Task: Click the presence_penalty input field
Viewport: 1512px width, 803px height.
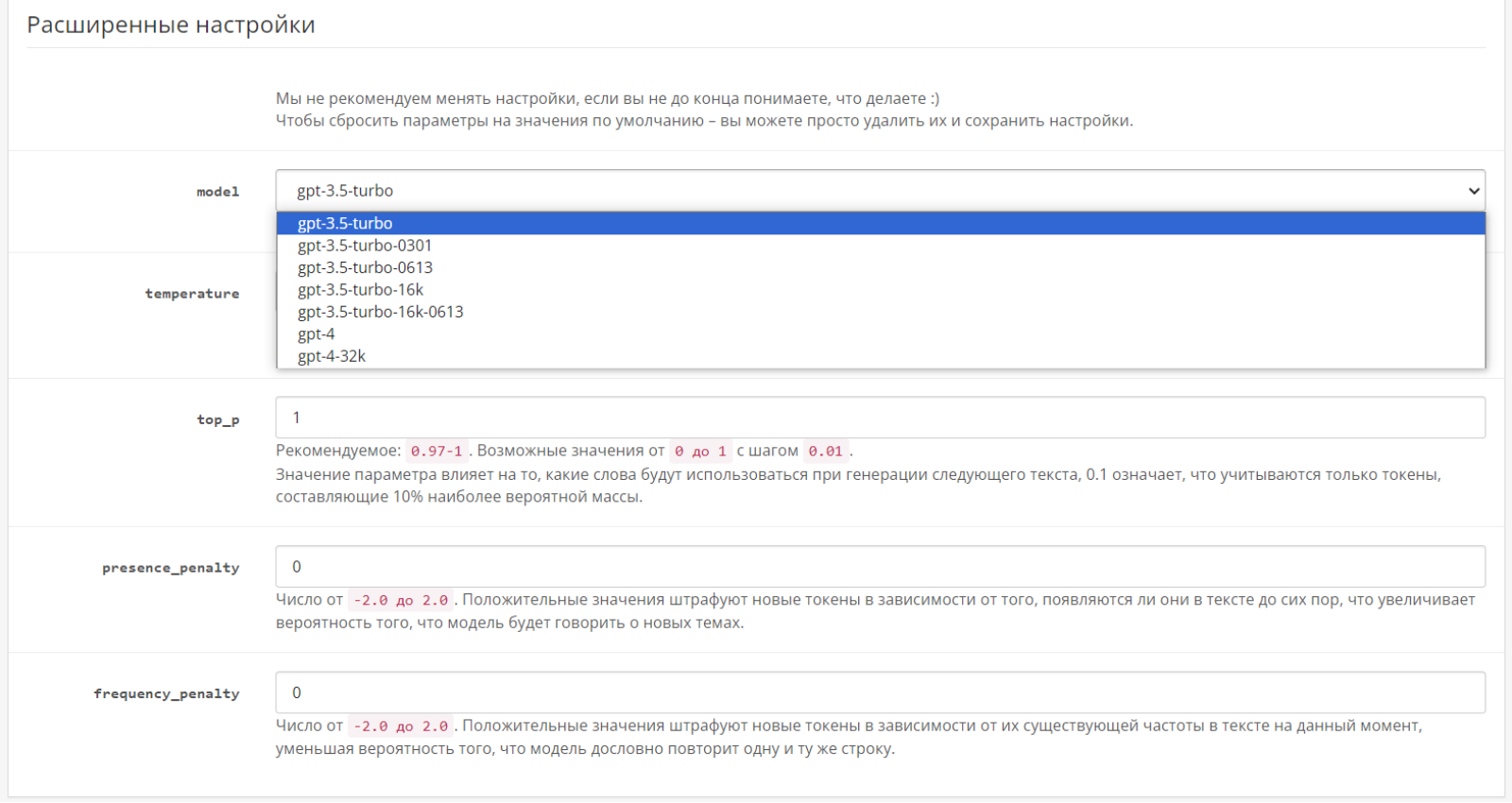Action: point(881,567)
